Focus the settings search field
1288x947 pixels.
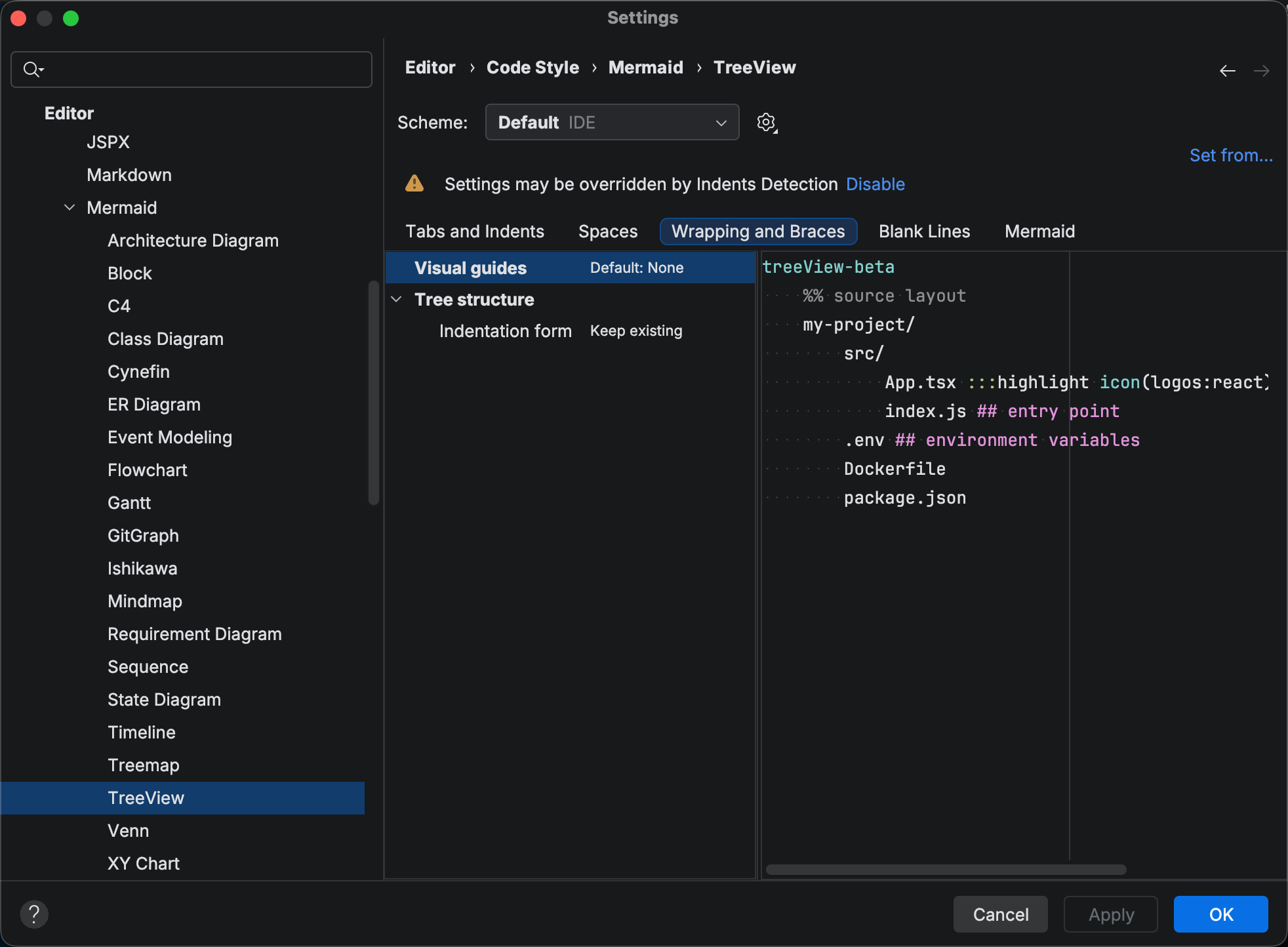pos(191,70)
